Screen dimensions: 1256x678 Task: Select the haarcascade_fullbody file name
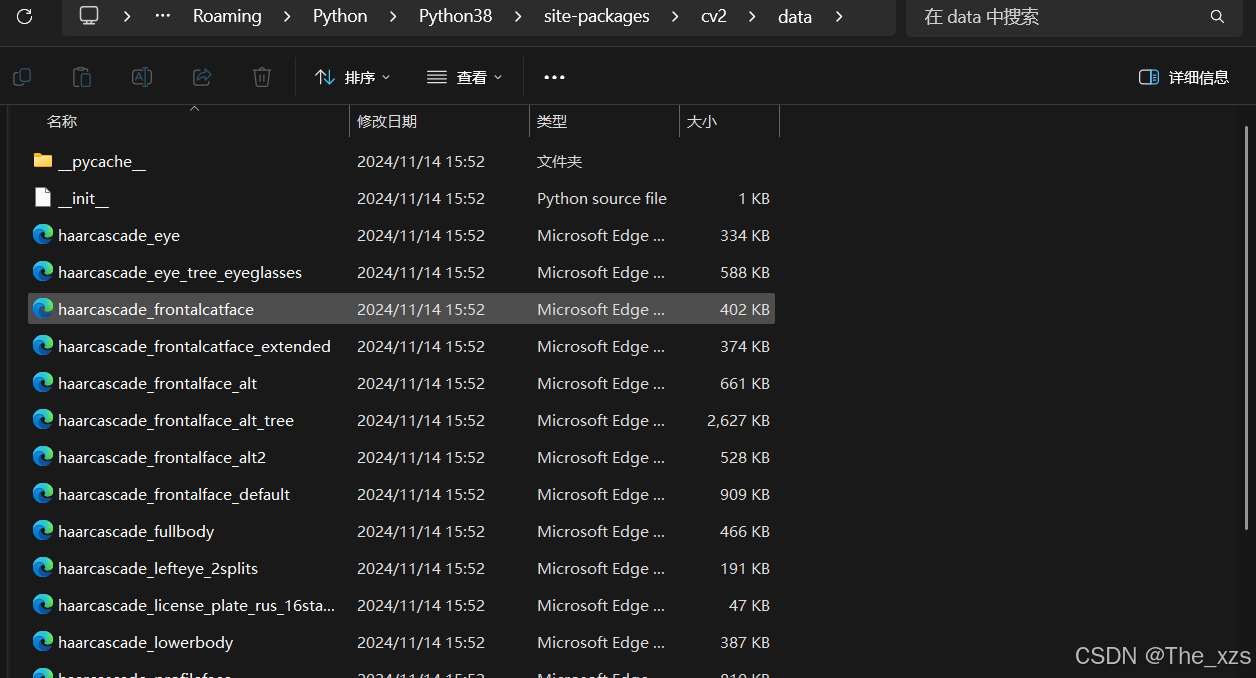pyautogui.click(x=136, y=531)
